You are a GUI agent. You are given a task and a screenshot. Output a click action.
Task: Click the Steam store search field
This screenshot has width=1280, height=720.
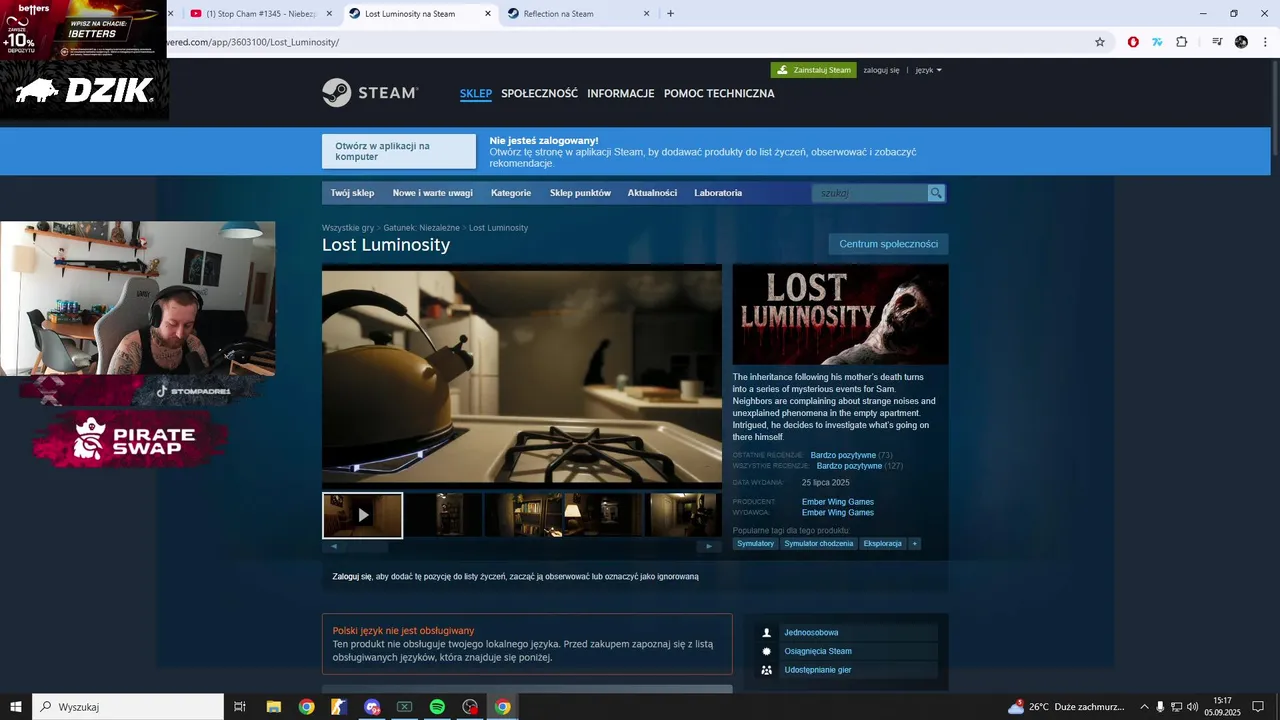click(870, 193)
